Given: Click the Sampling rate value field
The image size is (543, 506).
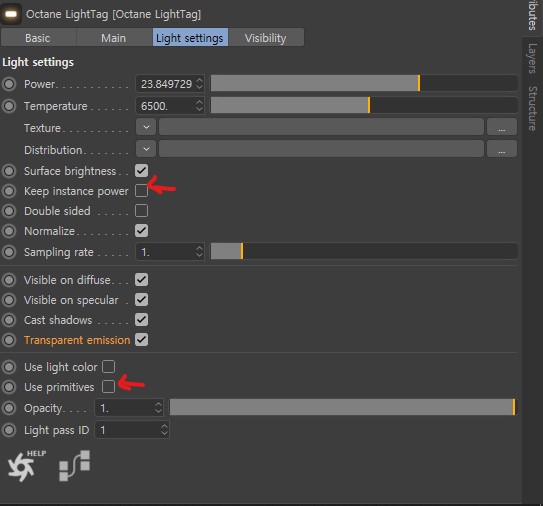Looking at the screenshot, I should [170, 252].
